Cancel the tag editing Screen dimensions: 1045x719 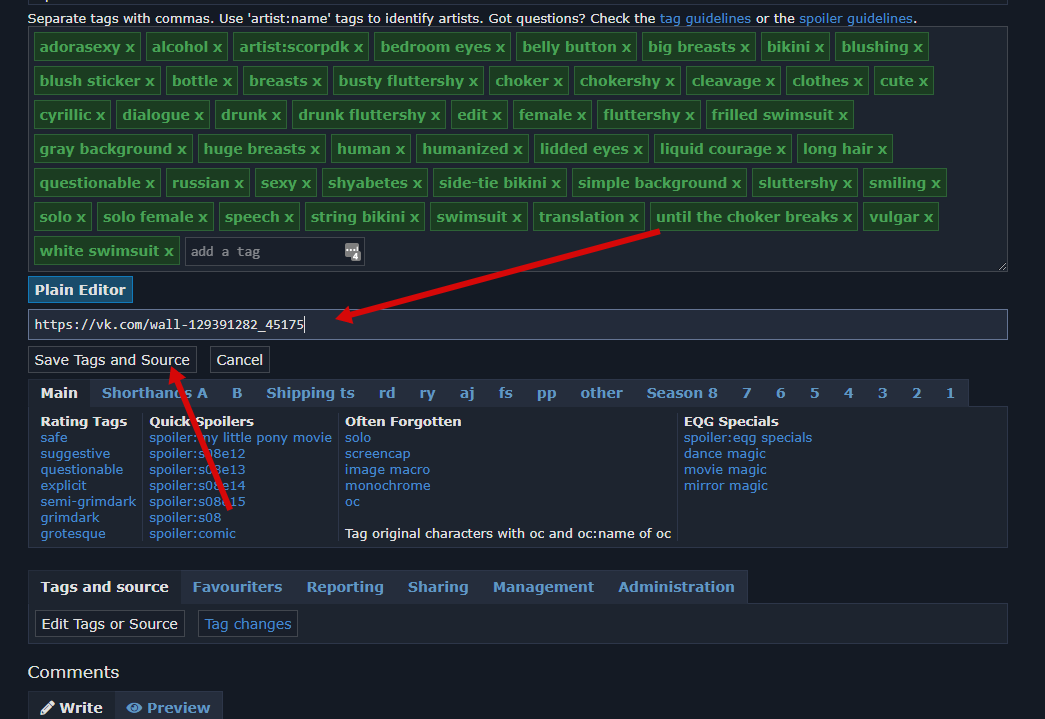click(240, 360)
